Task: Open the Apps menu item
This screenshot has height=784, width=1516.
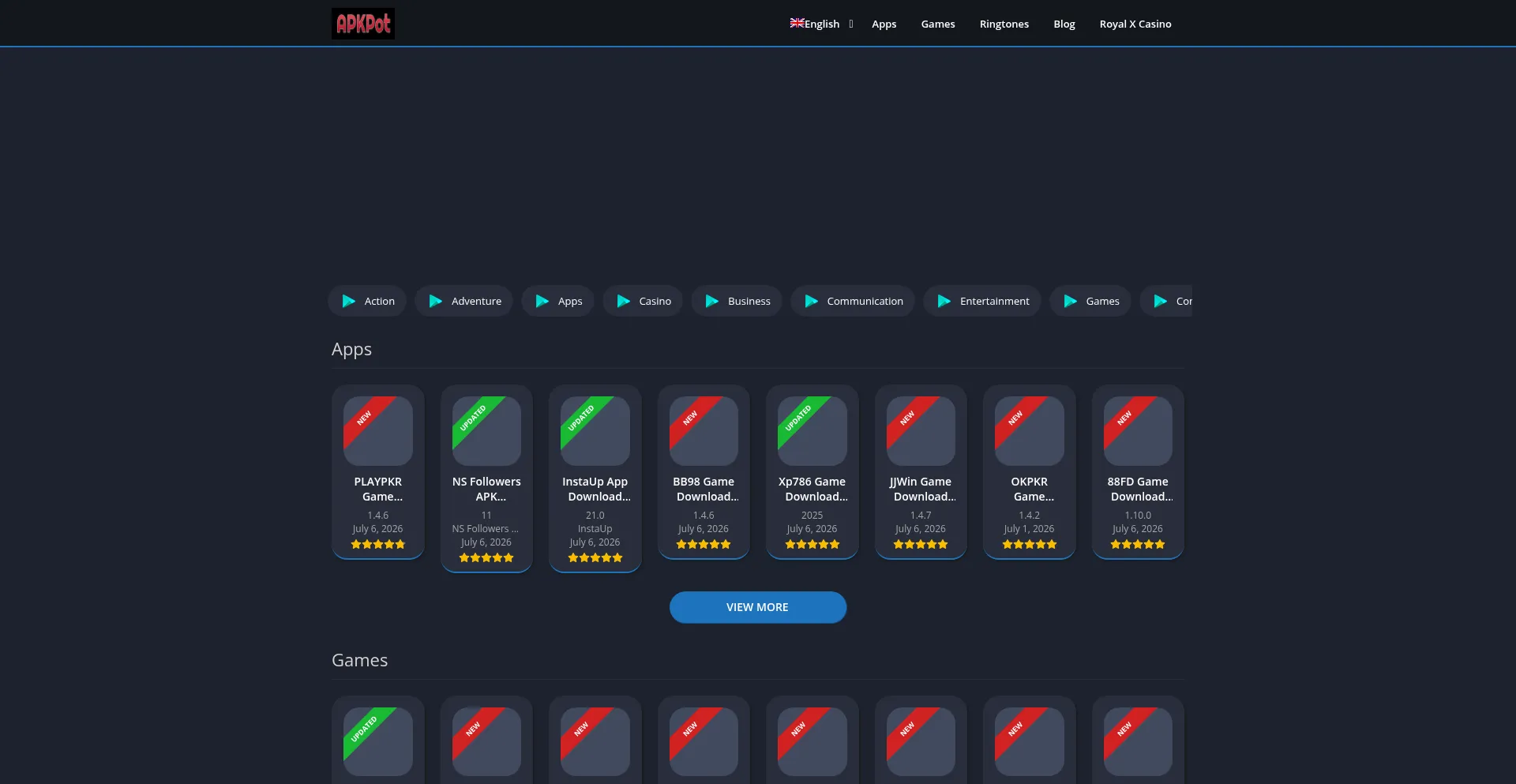Action: tap(884, 24)
